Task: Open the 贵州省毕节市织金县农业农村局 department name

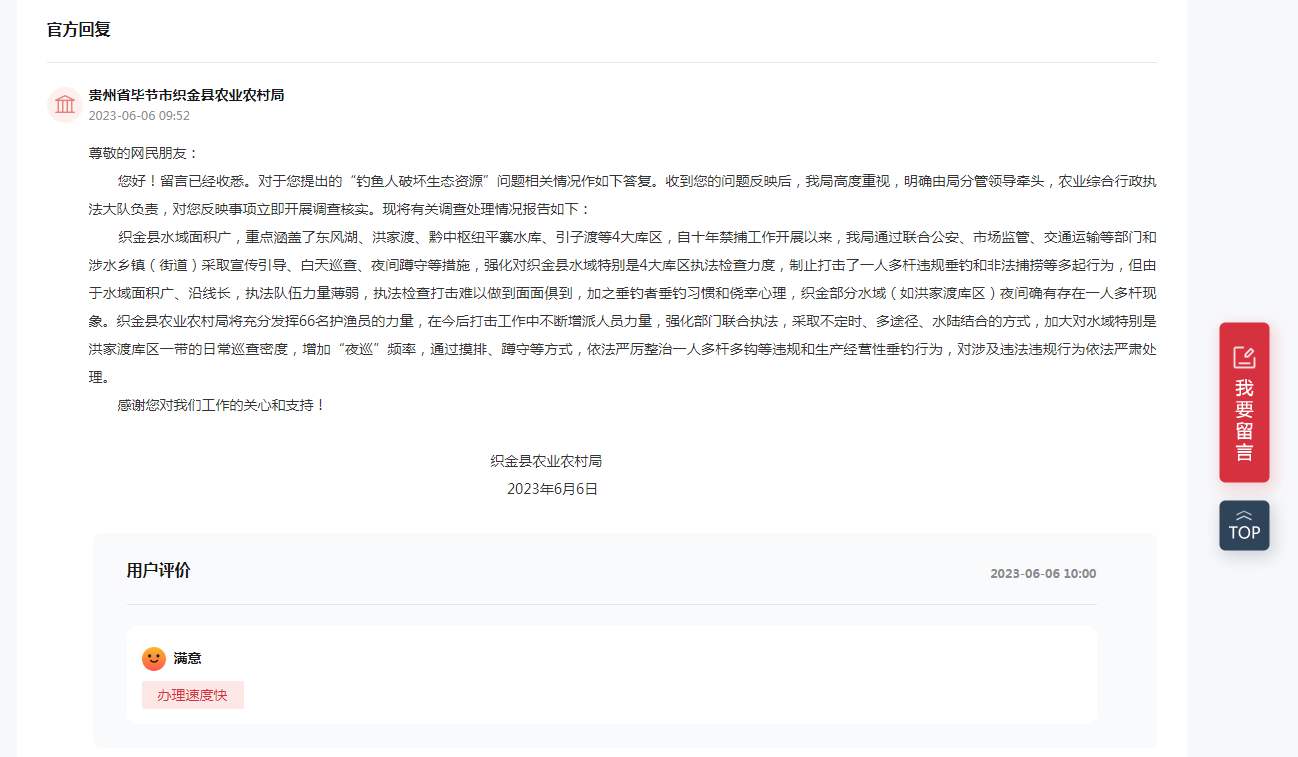Action: [186, 95]
